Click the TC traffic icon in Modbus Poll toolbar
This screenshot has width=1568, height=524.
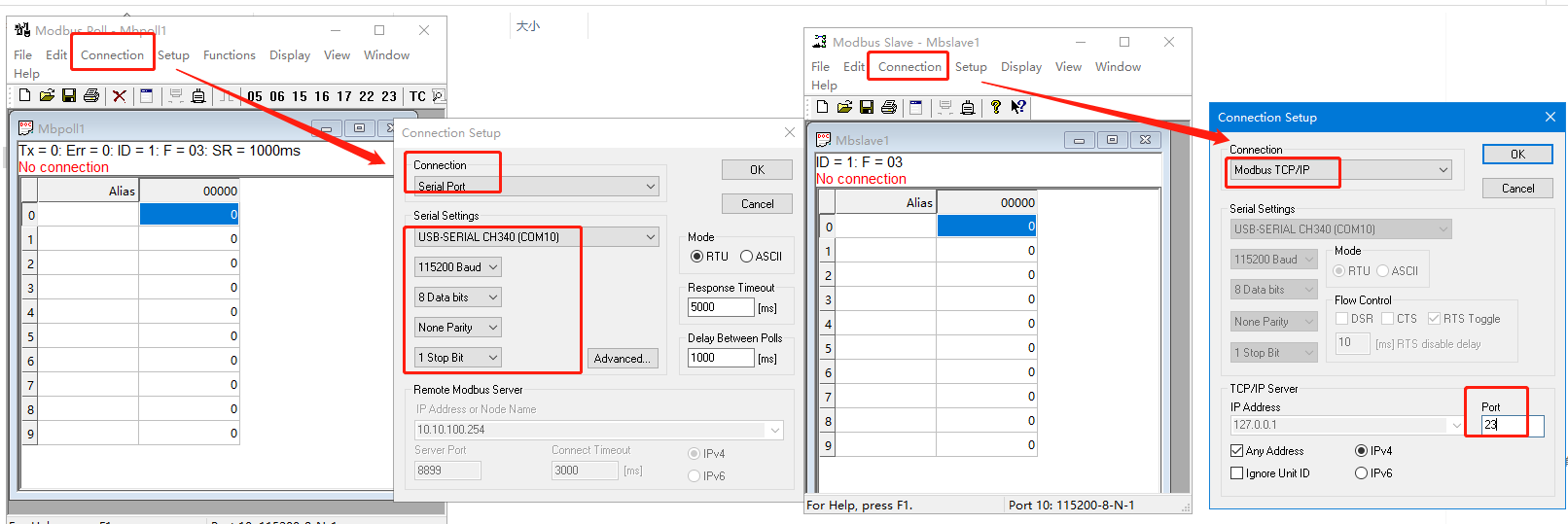click(x=417, y=96)
